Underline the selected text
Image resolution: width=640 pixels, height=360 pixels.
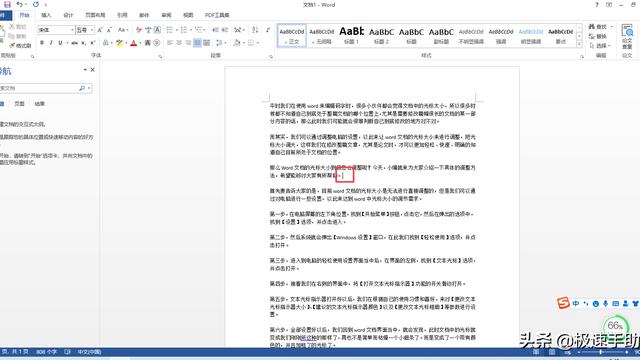pyautogui.click(x=60, y=43)
